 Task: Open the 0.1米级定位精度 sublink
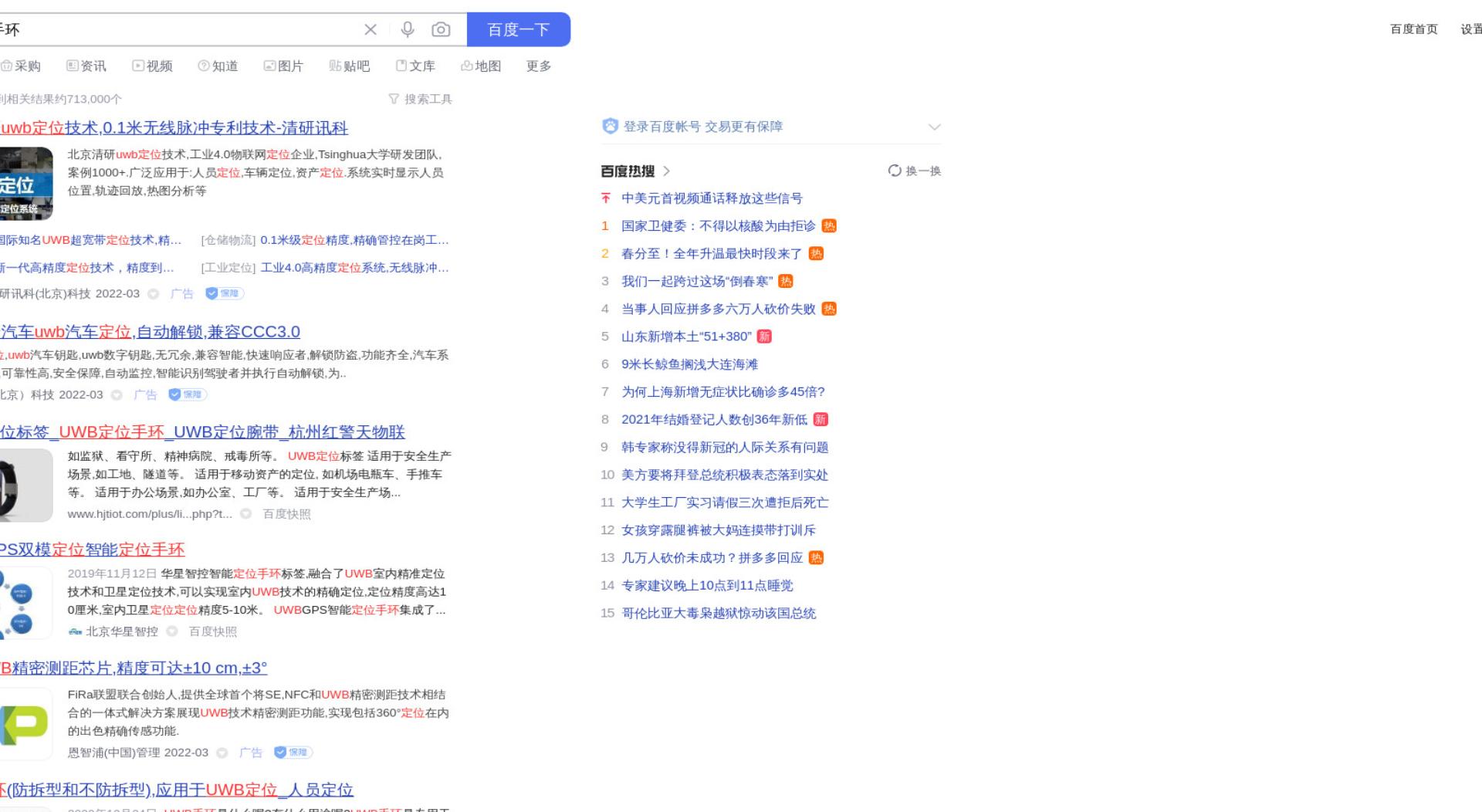(354, 240)
